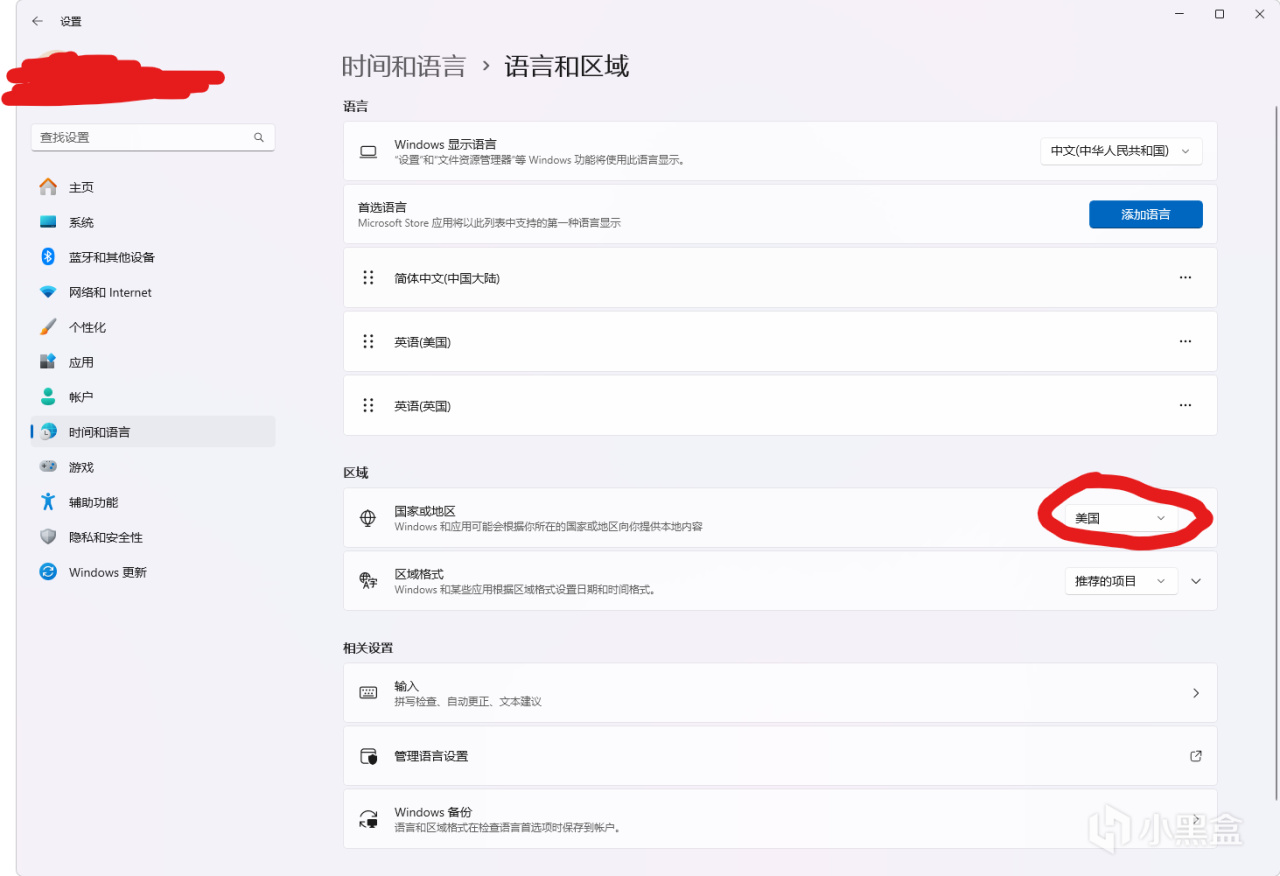This screenshot has height=876, width=1280.
Task: Expand the Windows 备份 row chevron
Action: pos(1196,819)
